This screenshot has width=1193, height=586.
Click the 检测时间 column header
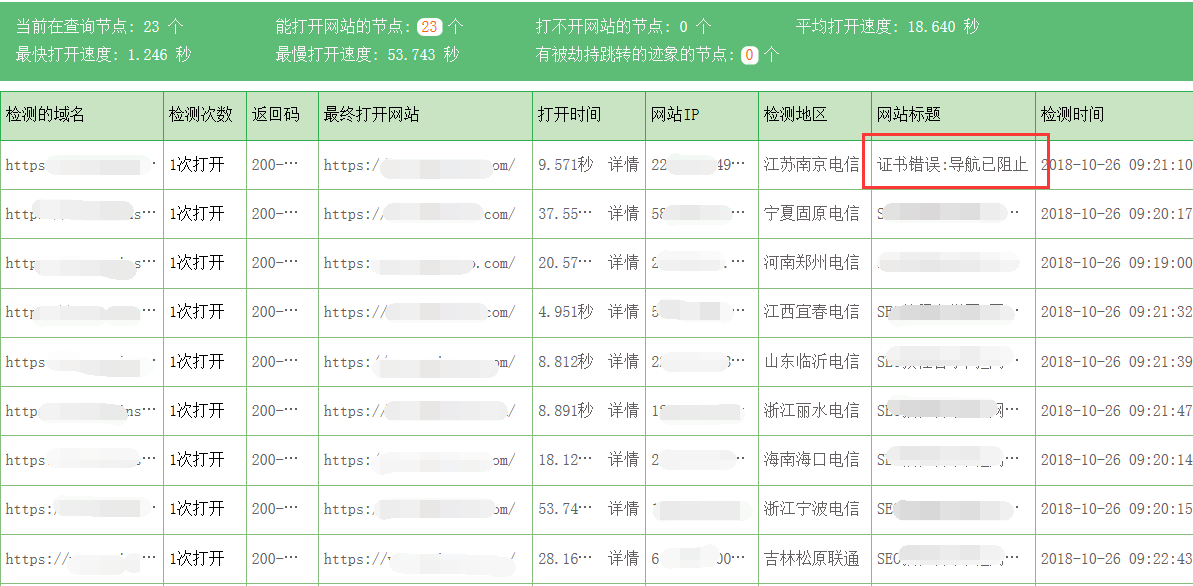(1072, 115)
